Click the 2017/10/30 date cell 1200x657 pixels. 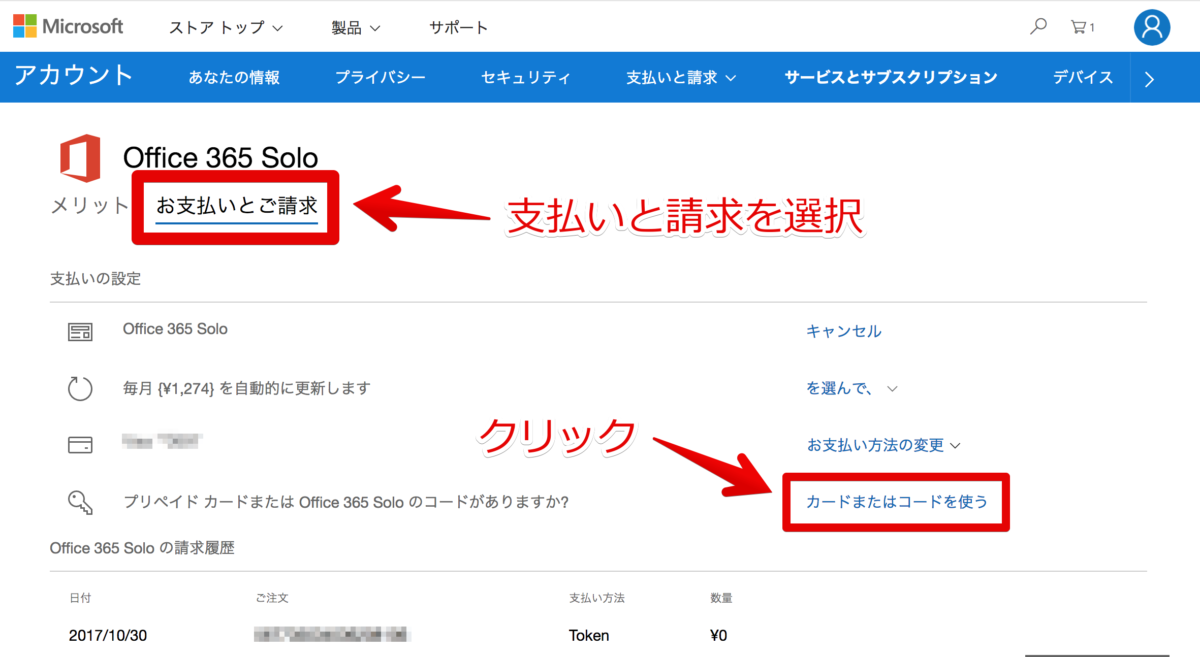[x=106, y=635]
